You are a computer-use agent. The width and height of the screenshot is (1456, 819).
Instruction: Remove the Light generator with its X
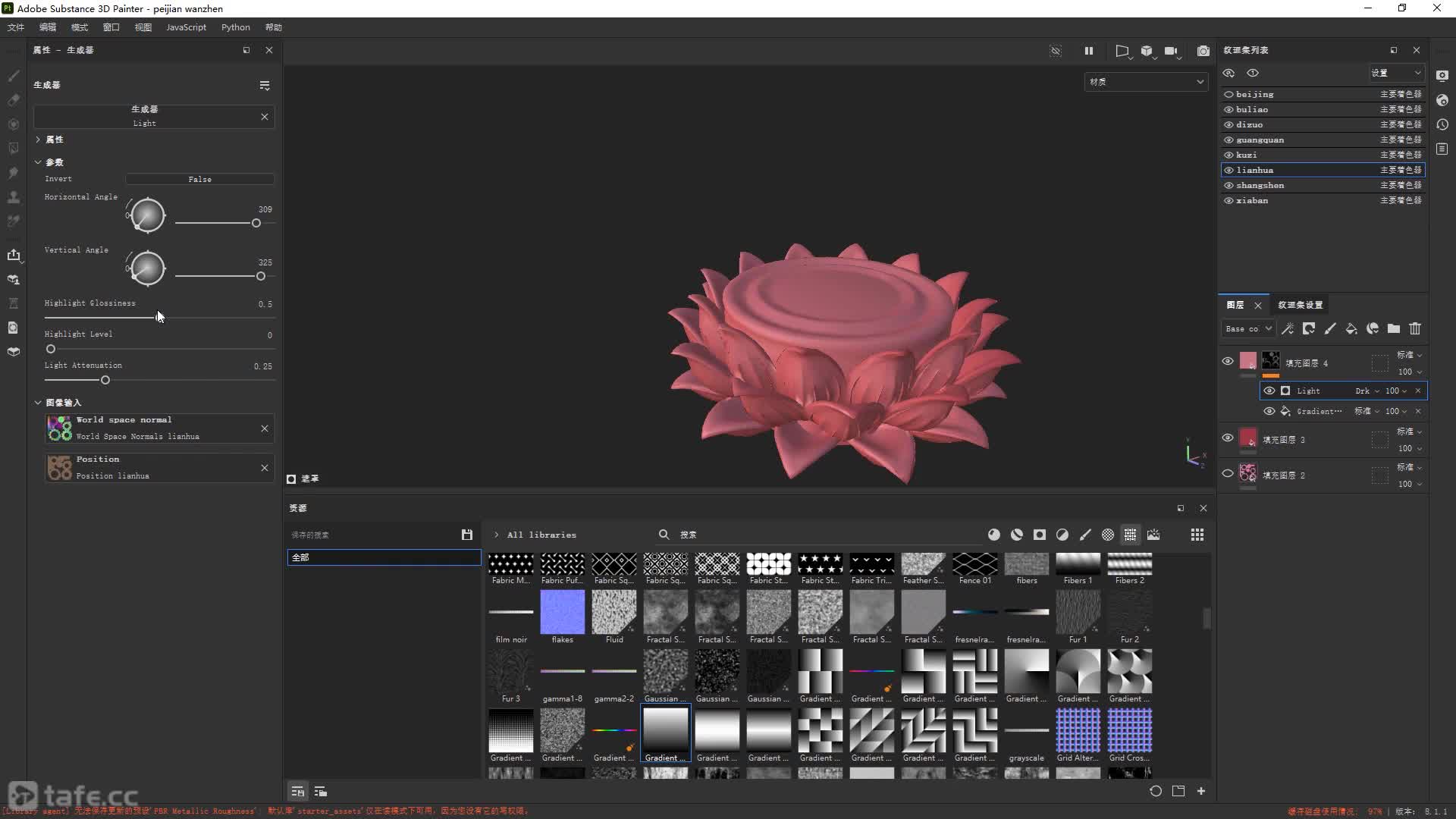[x=265, y=117]
